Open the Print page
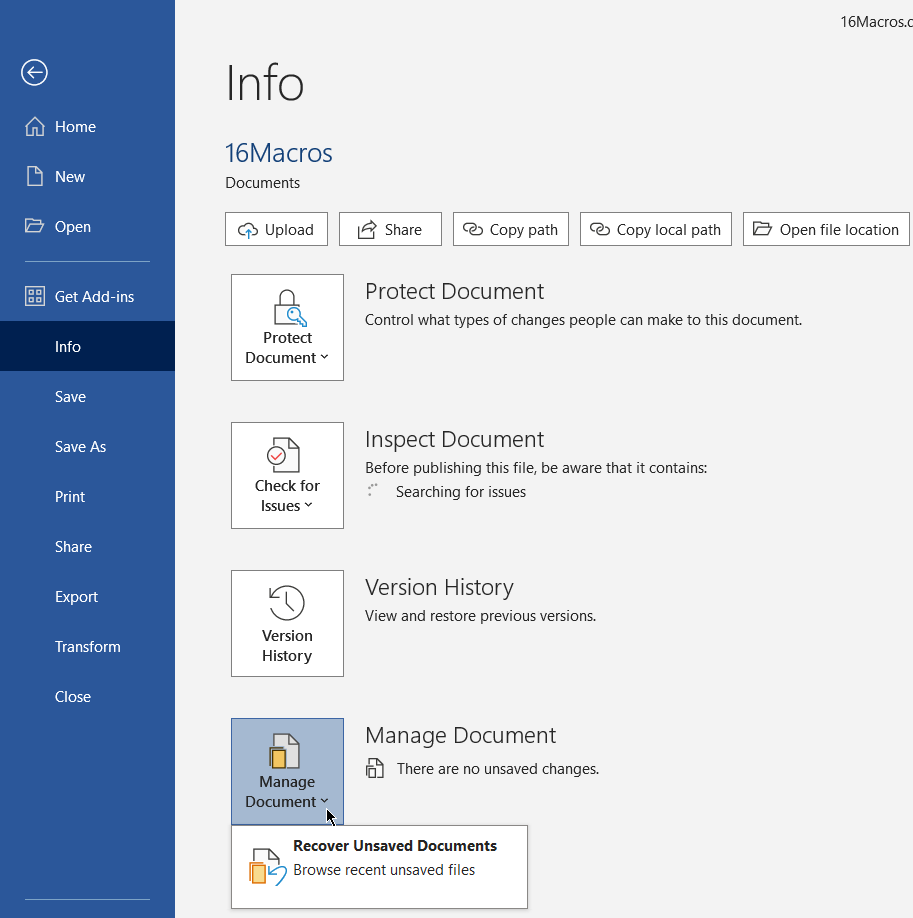Image resolution: width=913 pixels, height=918 pixels. click(87, 496)
